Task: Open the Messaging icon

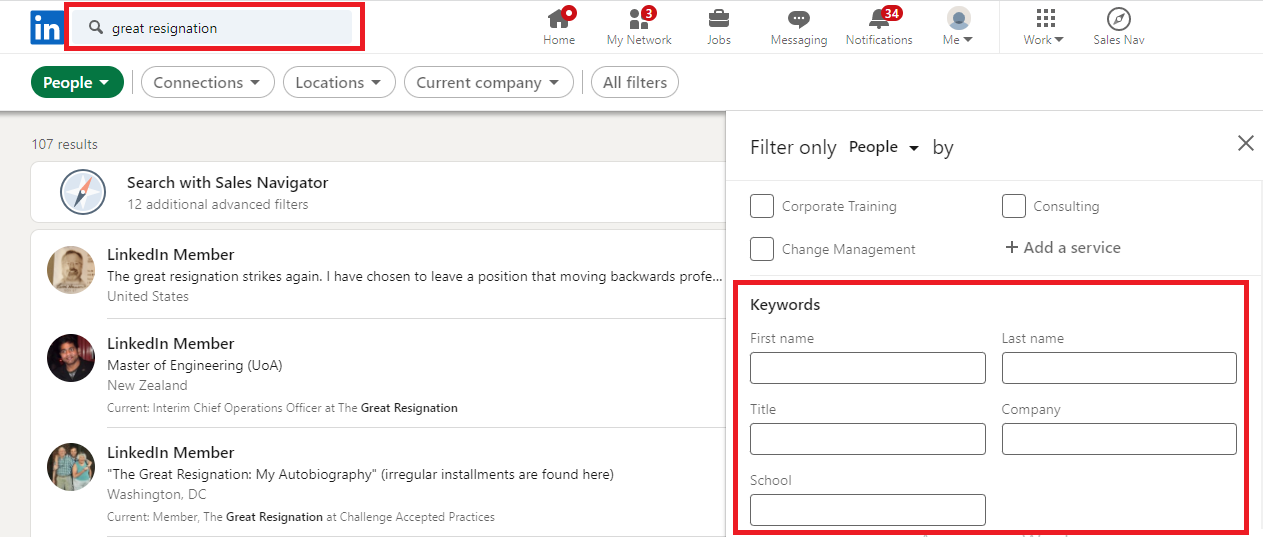Action: [798, 18]
